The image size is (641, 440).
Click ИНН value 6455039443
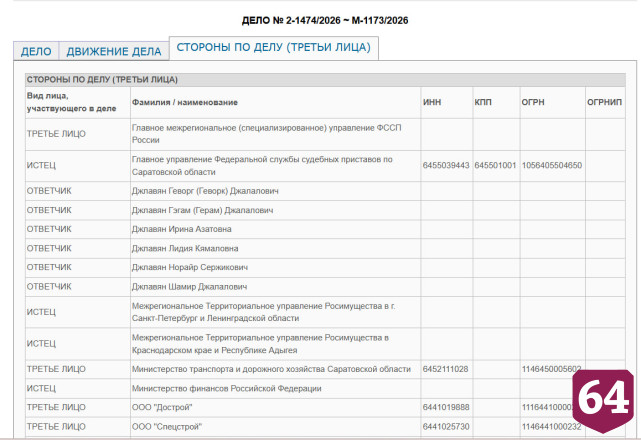(x=446, y=166)
